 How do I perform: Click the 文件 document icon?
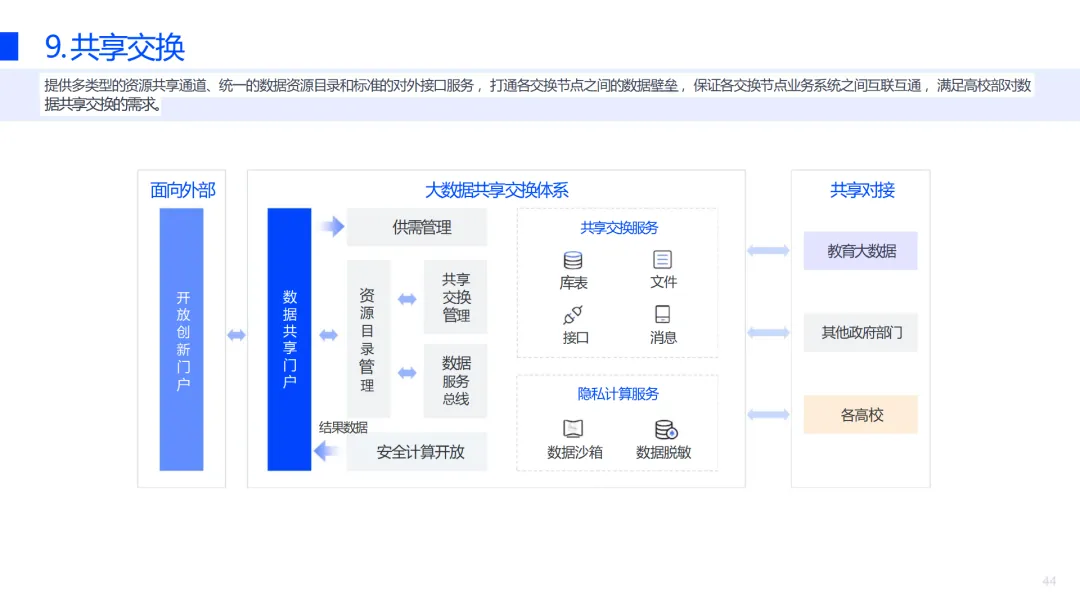click(x=663, y=260)
